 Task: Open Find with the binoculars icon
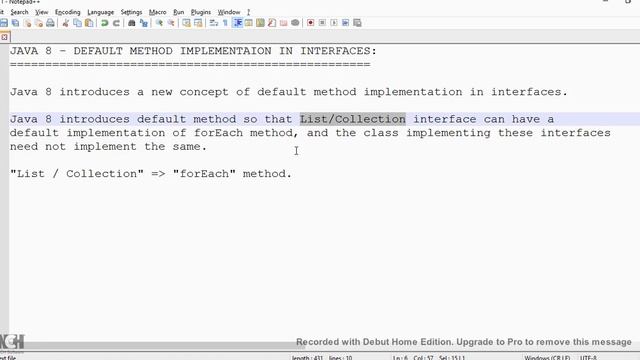click(131, 23)
